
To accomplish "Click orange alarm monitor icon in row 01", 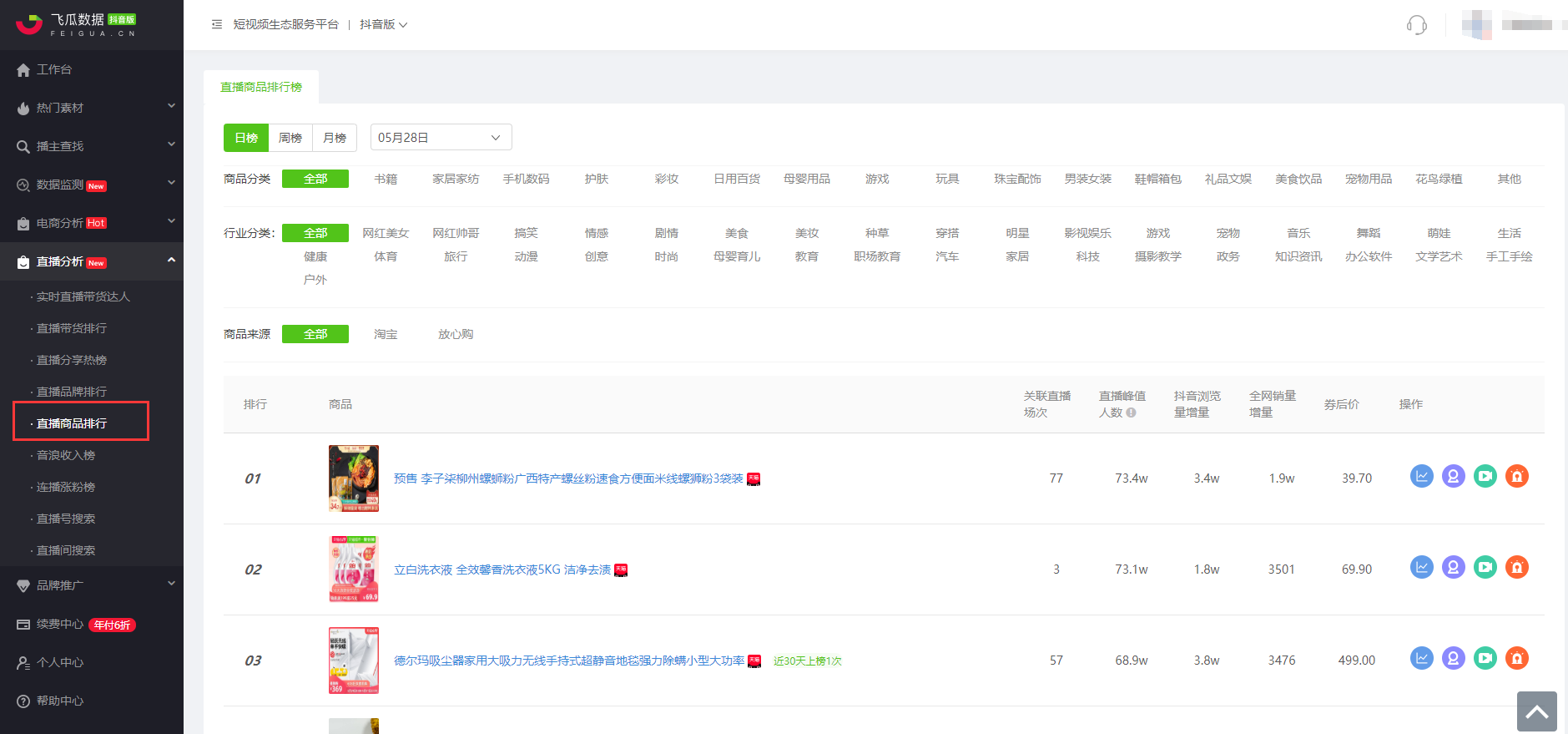I will [x=1516, y=477].
